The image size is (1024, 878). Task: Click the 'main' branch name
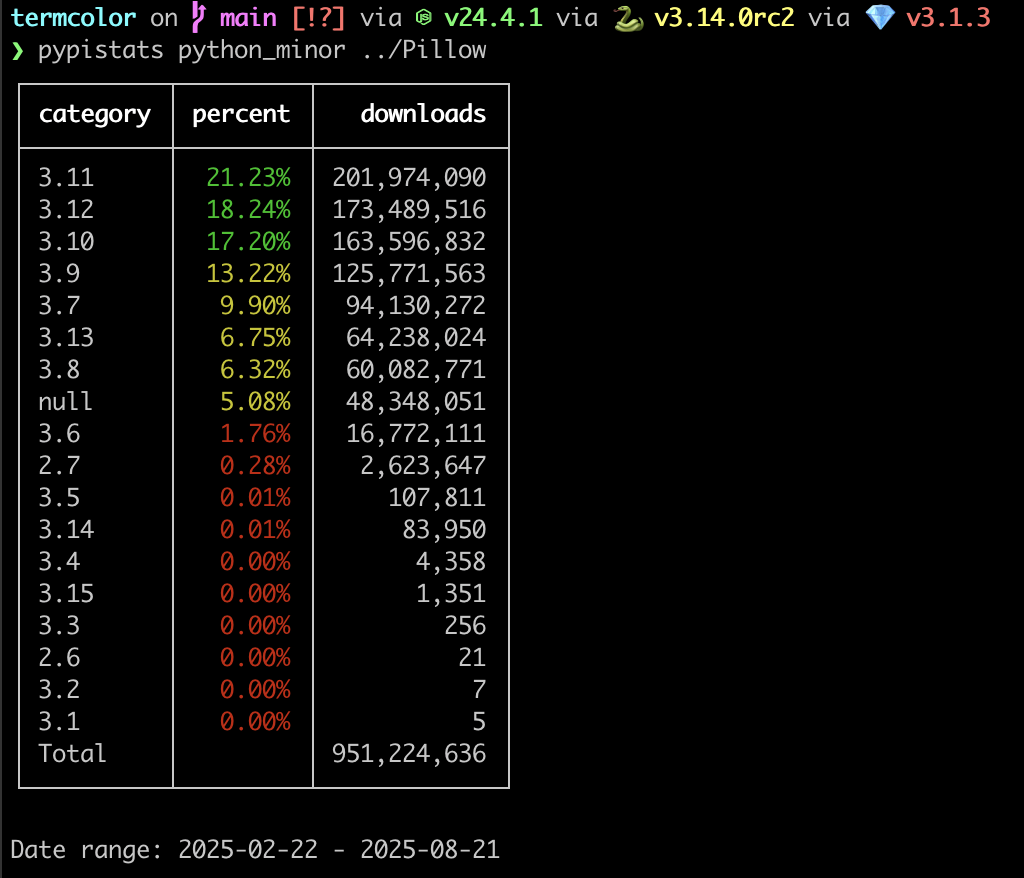tap(248, 18)
